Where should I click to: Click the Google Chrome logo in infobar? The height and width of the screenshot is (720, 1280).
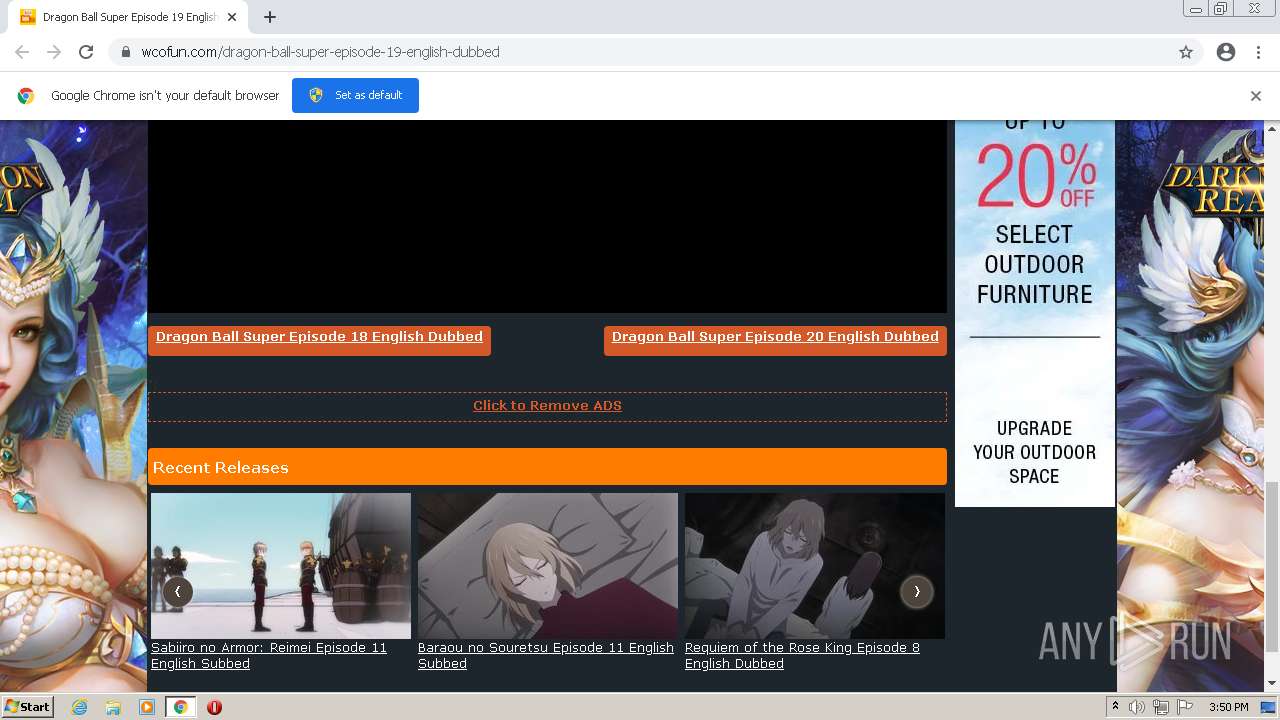tap(26, 96)
